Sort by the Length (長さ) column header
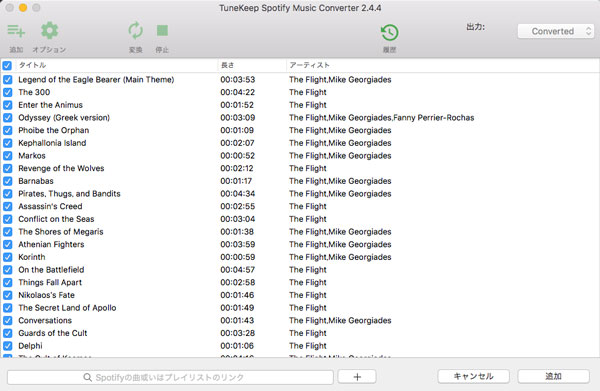The width and height of the screenshot is (600, 391). [252, 65]
